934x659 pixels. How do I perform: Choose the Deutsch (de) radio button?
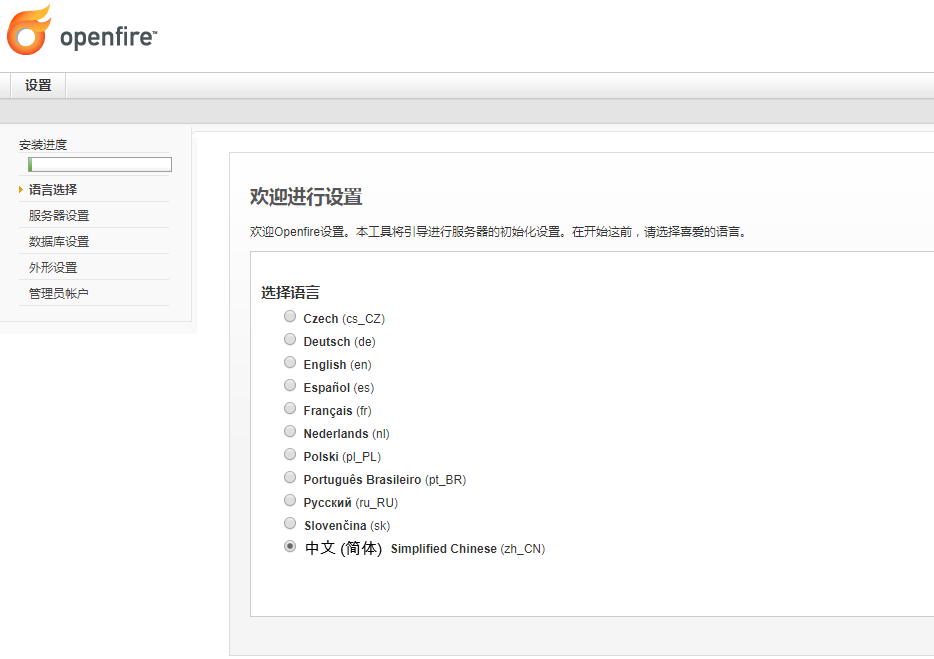[x=290, y=340]
